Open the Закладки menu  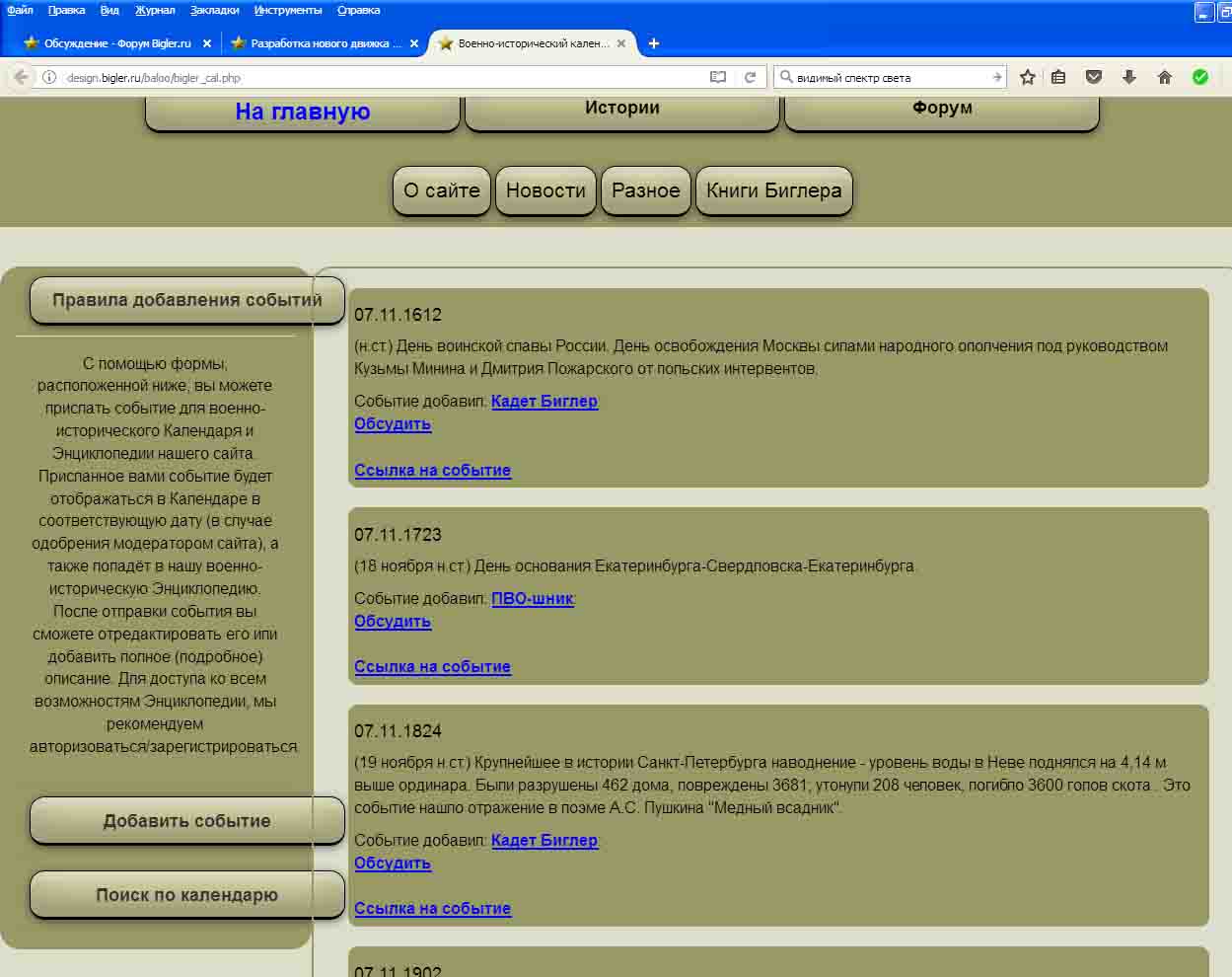click(x=214, y=10)
